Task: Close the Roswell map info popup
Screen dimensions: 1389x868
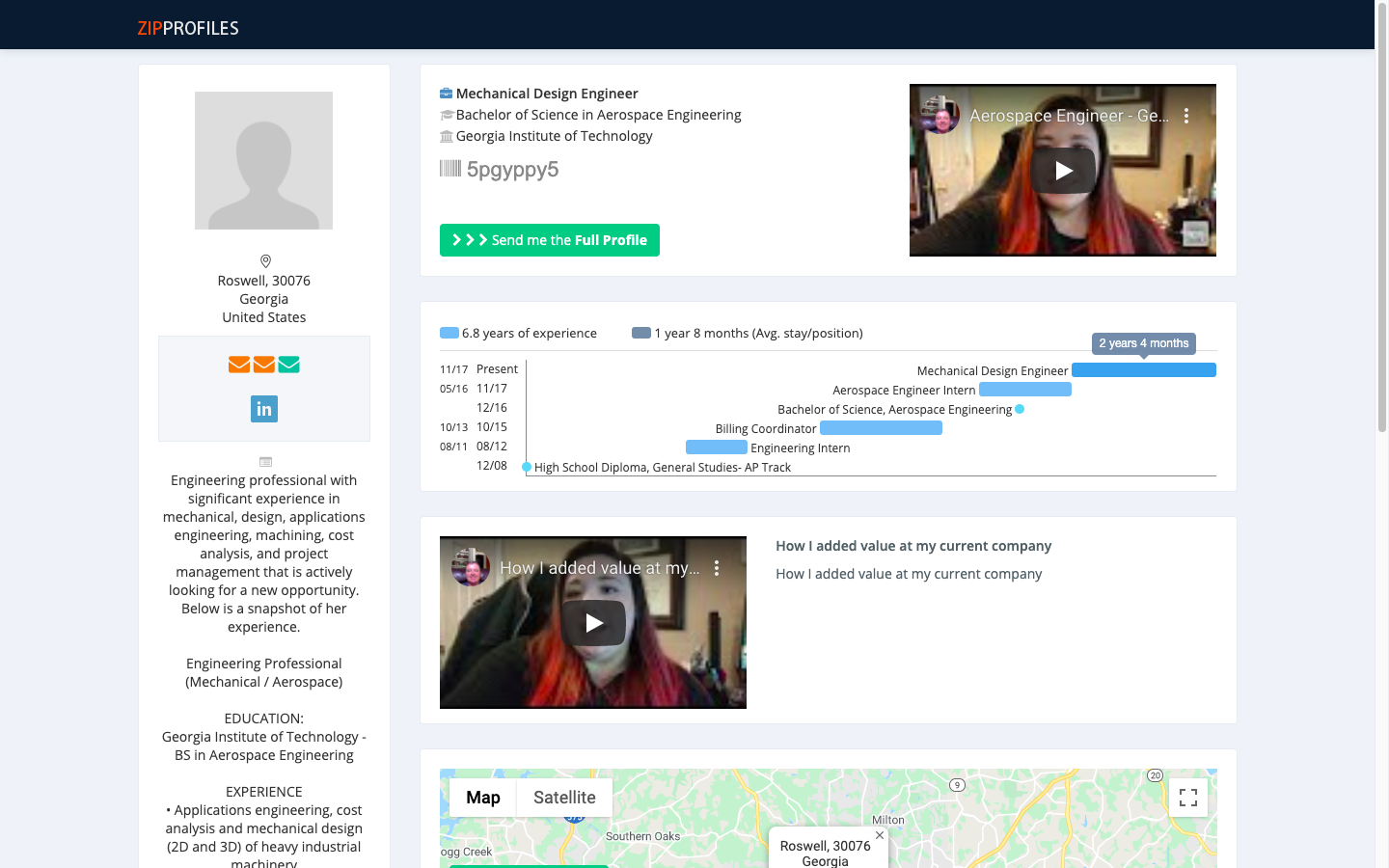Action: [x=880, y=835]
